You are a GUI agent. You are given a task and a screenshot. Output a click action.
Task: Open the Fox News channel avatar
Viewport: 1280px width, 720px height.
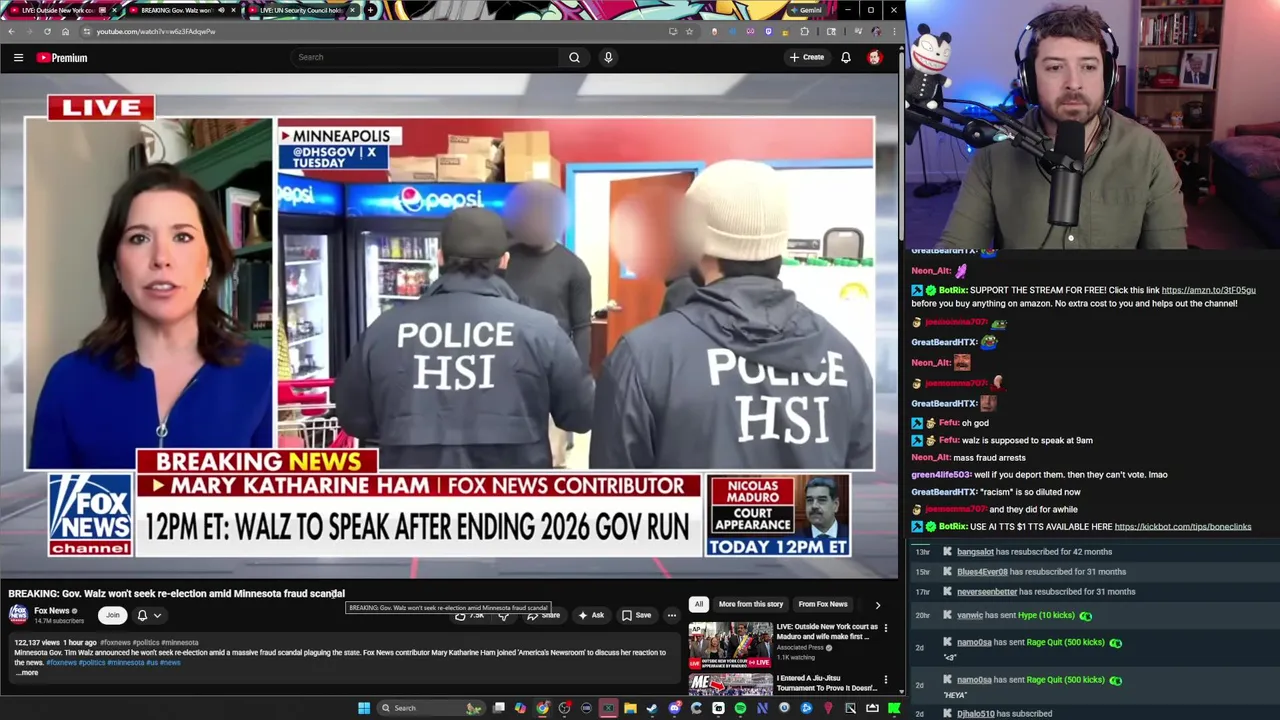click(19, 614)
